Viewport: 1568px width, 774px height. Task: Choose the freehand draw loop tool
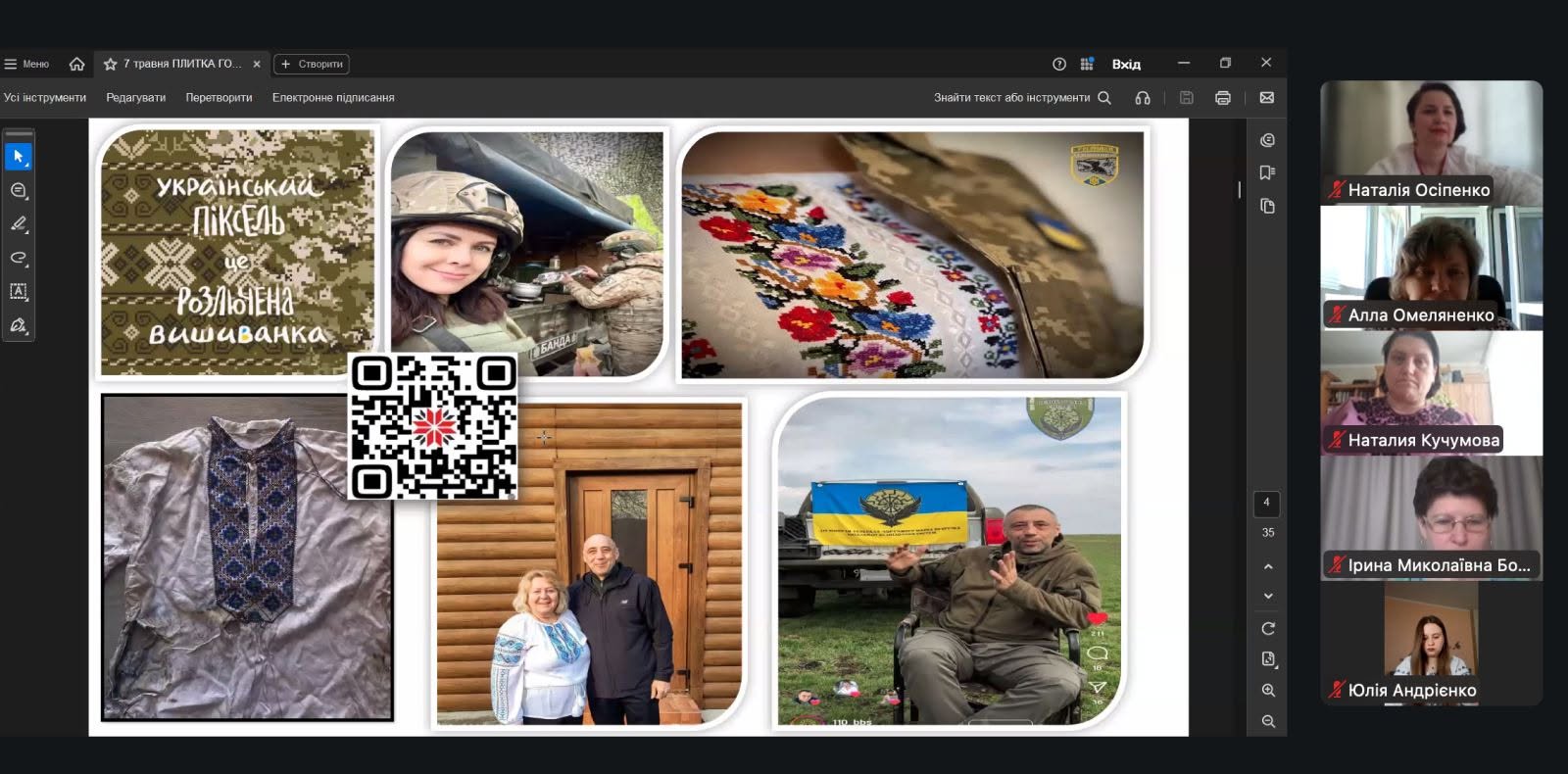click(x=19, y=258)
